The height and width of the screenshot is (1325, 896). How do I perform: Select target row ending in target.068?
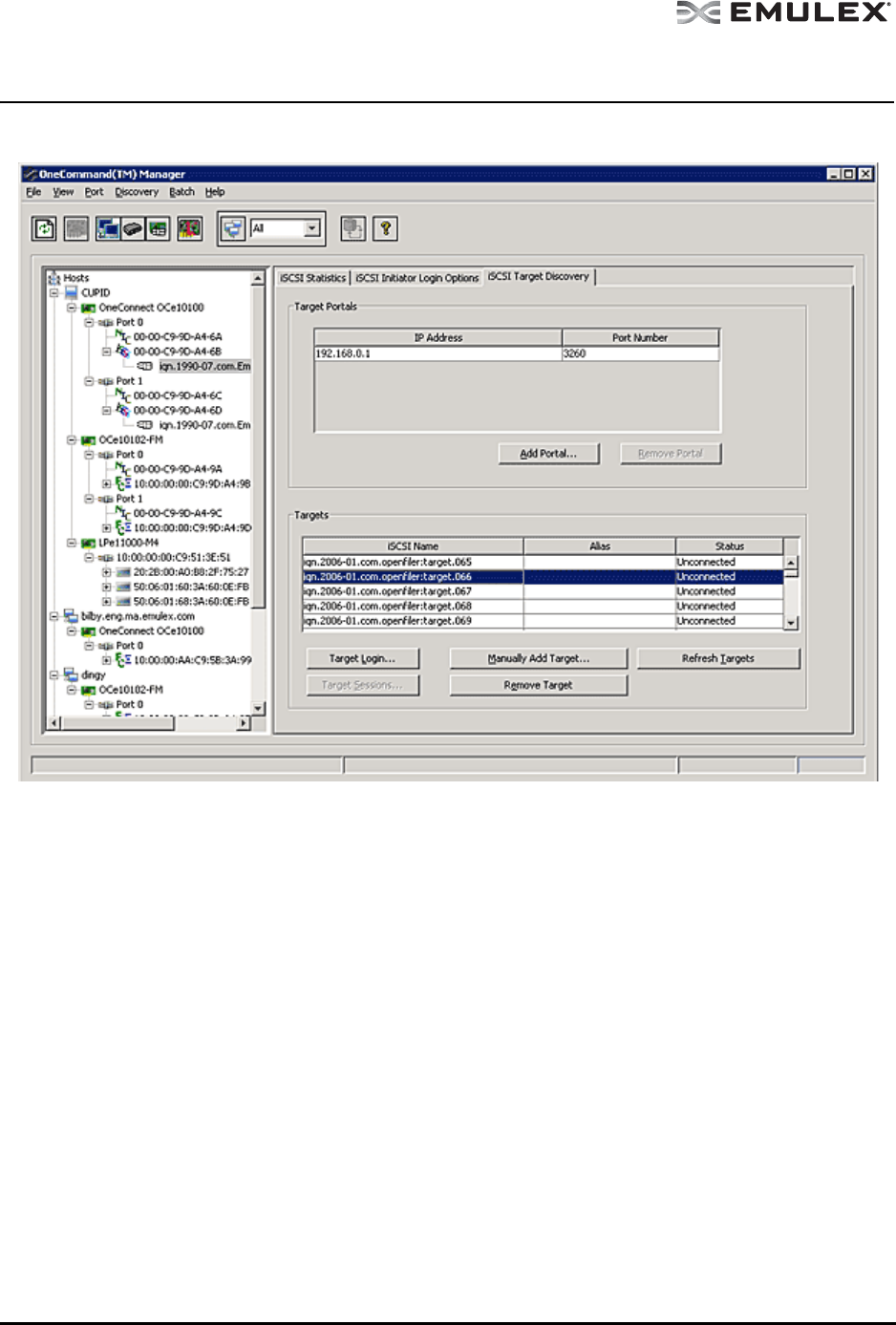coord(543,606)
